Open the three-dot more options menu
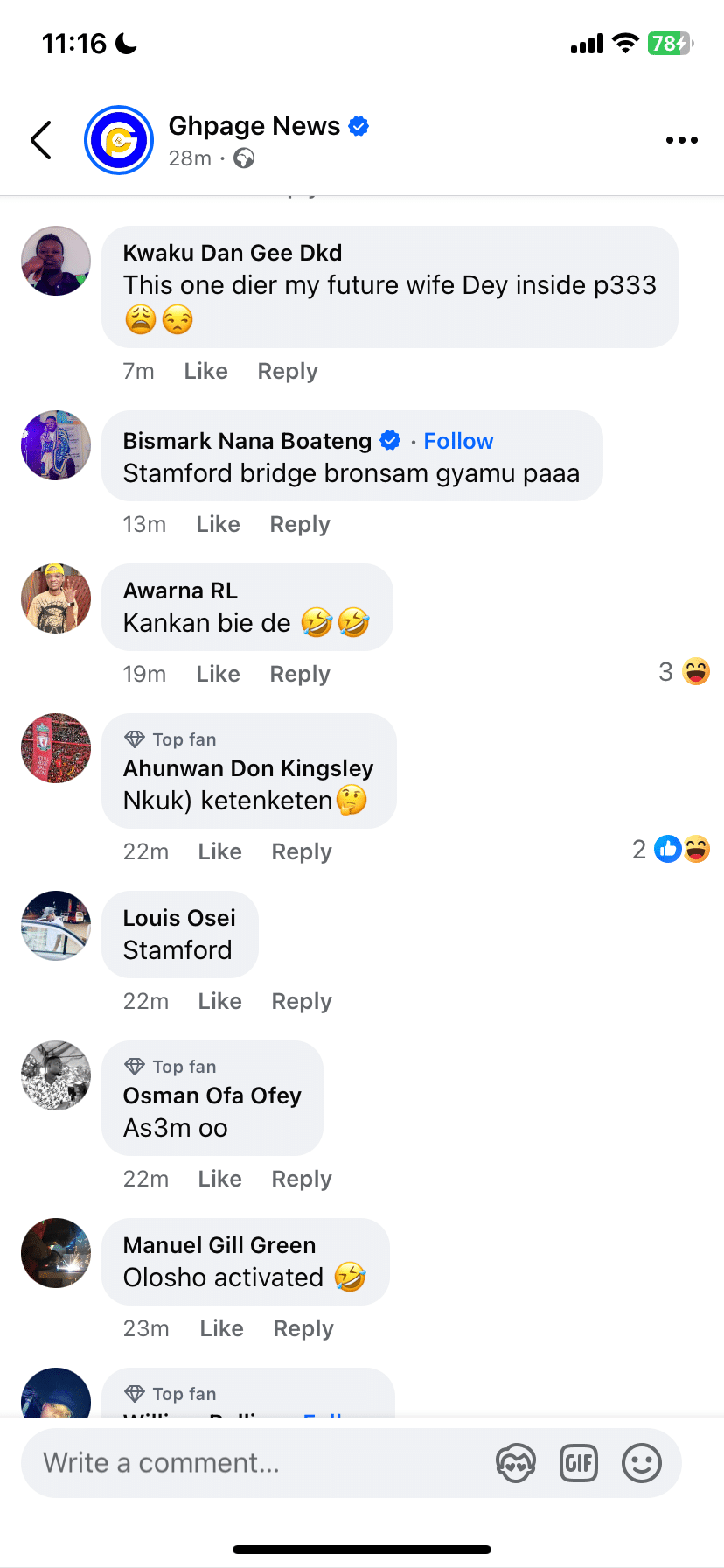The width and height of the screenshot is (724, 1568). click(681, 140)
